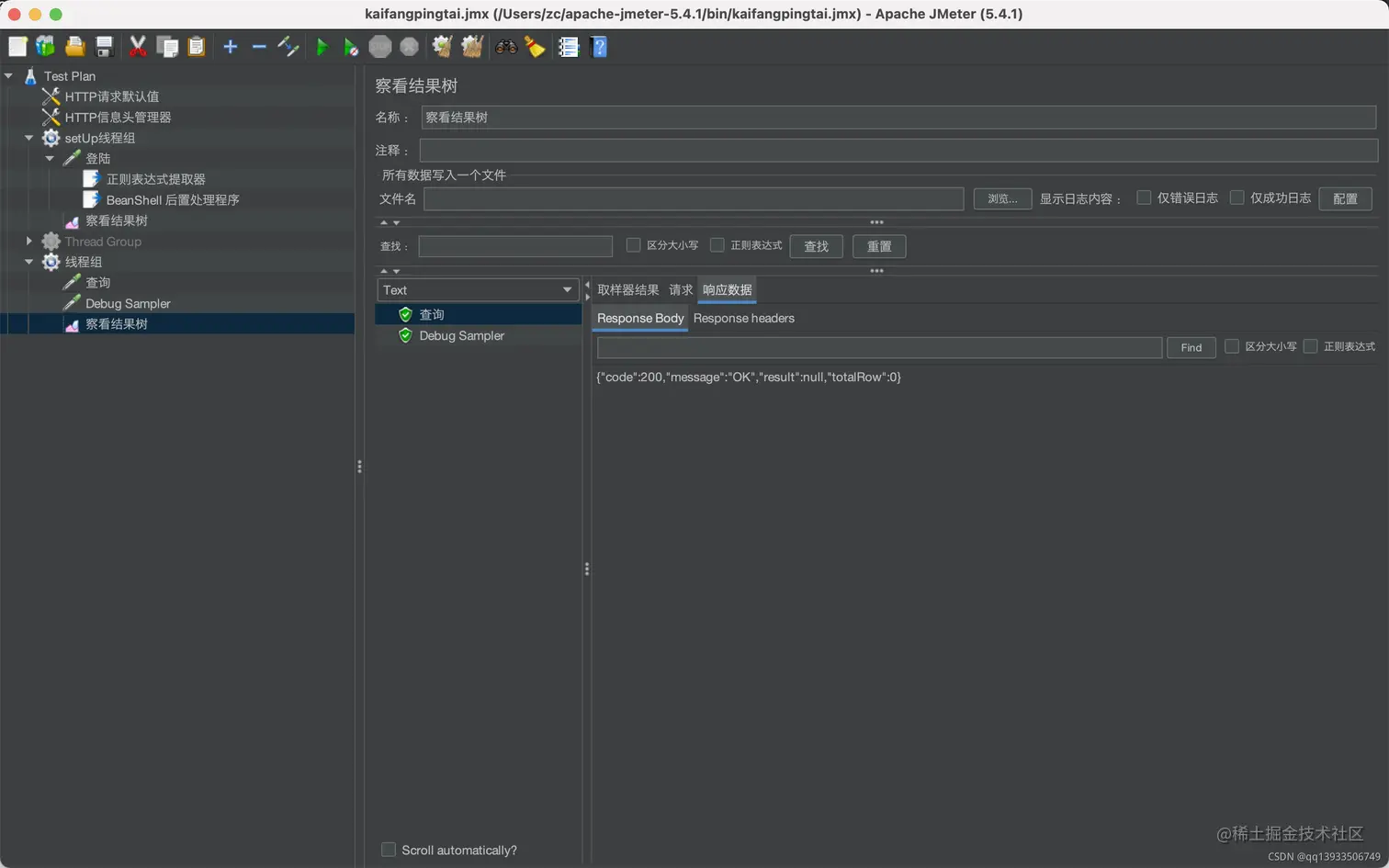Select HTTP信息头管理器 in the tree

(118, 118)
